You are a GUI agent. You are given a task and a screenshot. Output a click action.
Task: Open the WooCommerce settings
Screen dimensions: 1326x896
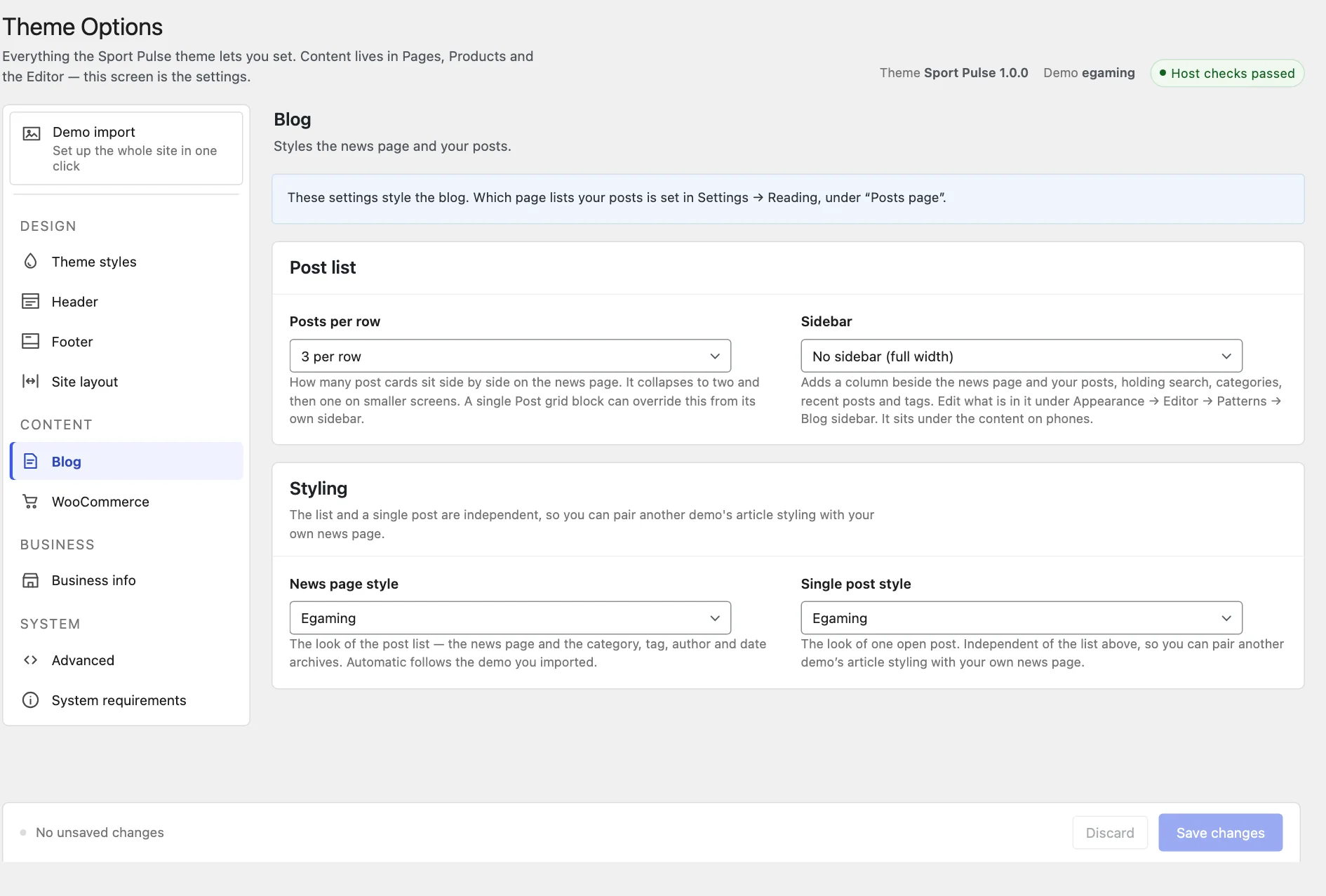(126, 501)
